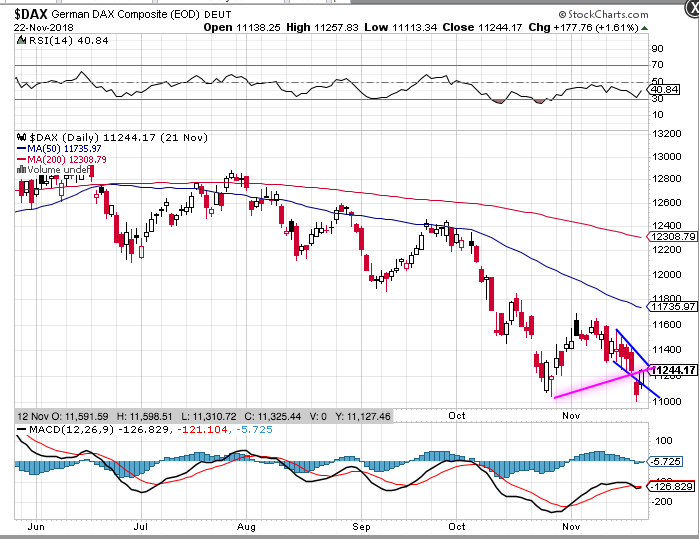Image resolution: width=699 pixels, height=539 pixels.
Task: Click the 11244.17 current price tag
Action: click(670, 370)
